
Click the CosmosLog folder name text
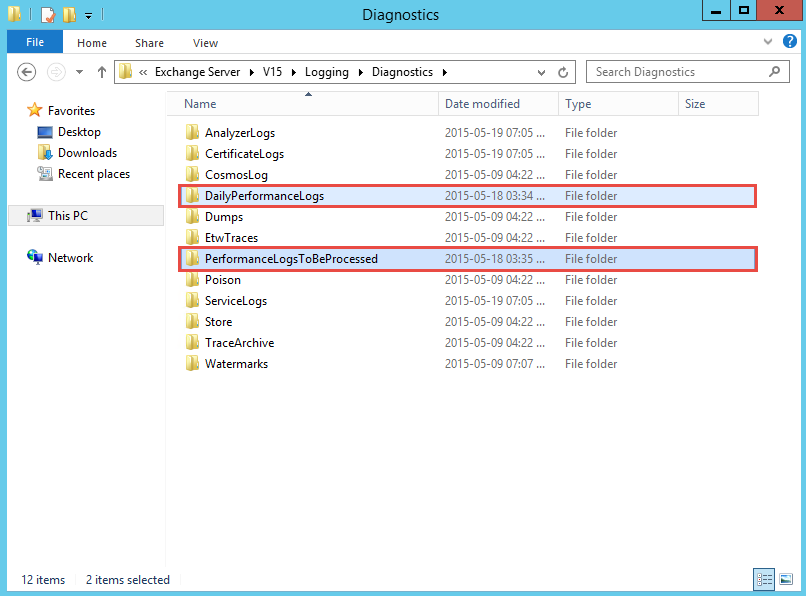[x=236, y=175]
